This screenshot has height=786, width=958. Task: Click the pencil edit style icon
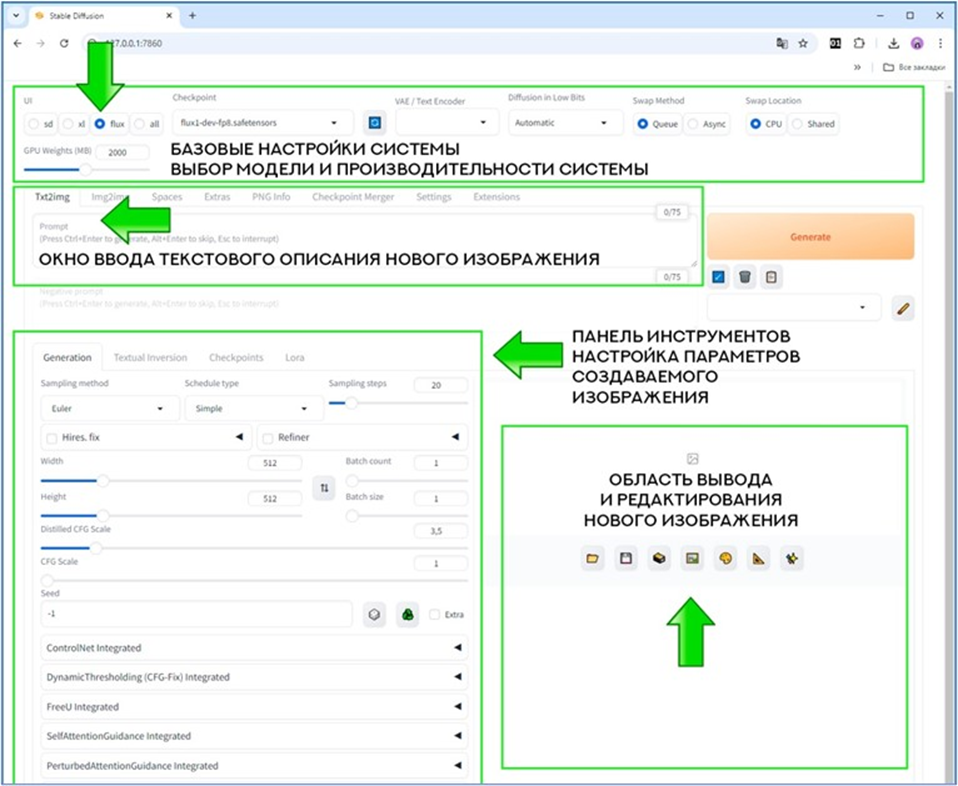903,308
